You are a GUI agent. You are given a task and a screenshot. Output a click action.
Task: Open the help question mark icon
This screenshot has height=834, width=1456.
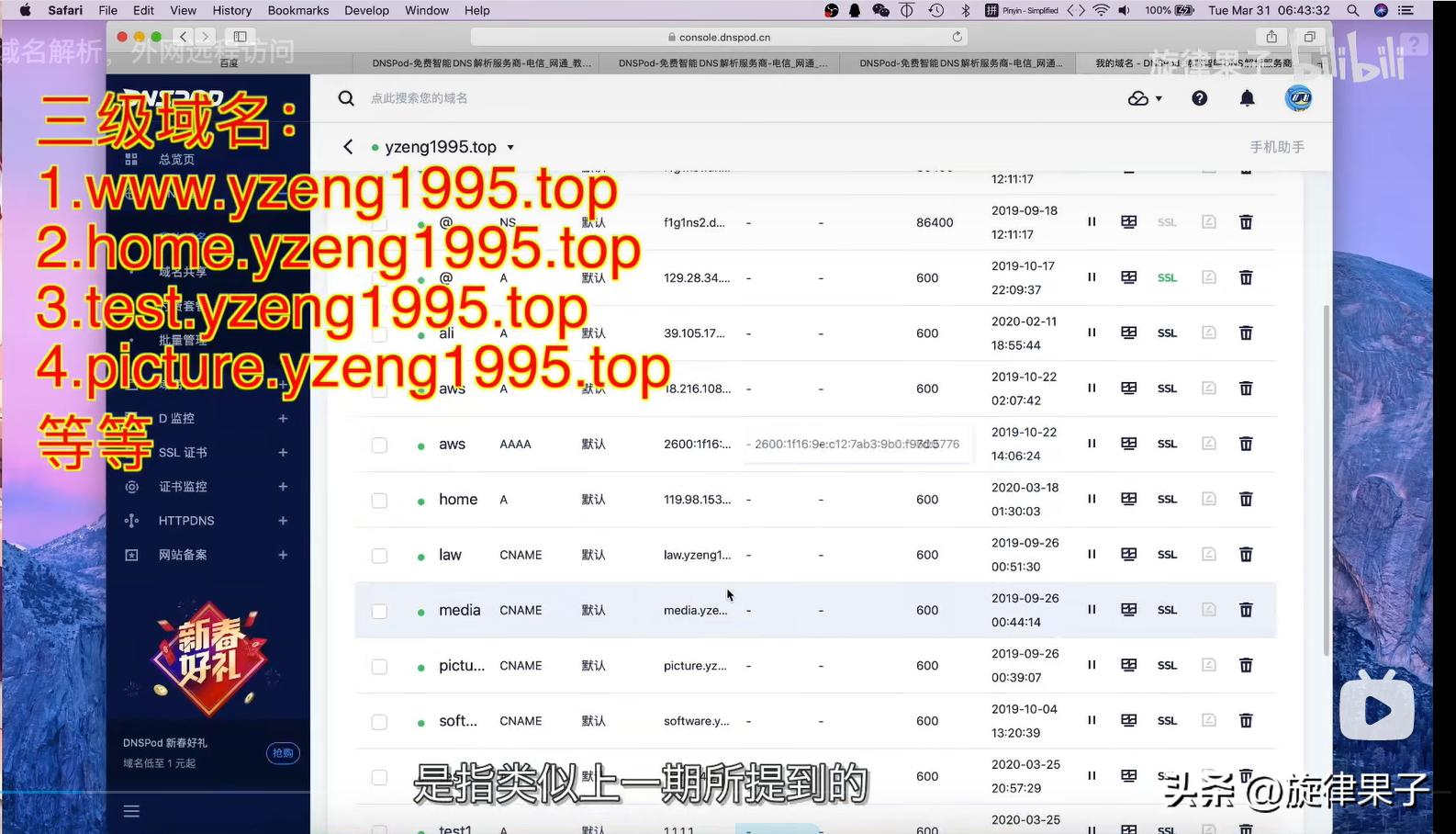pyautogui.click(x=1200, y=98)
